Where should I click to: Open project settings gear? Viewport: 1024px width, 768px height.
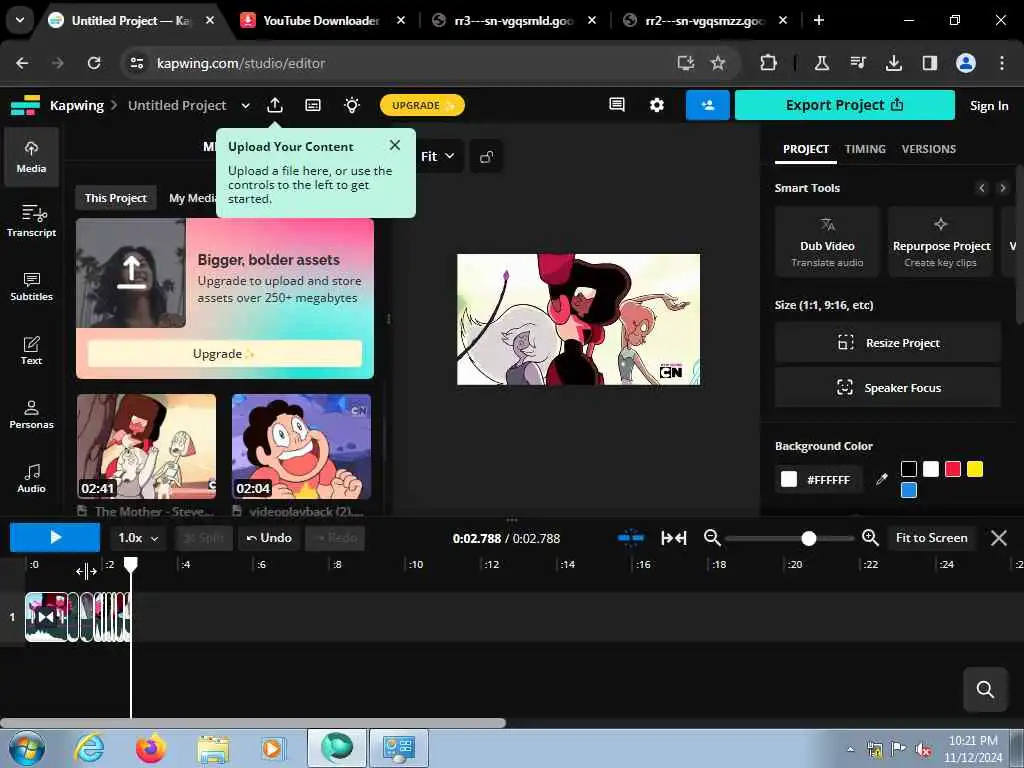coord(656,105)
